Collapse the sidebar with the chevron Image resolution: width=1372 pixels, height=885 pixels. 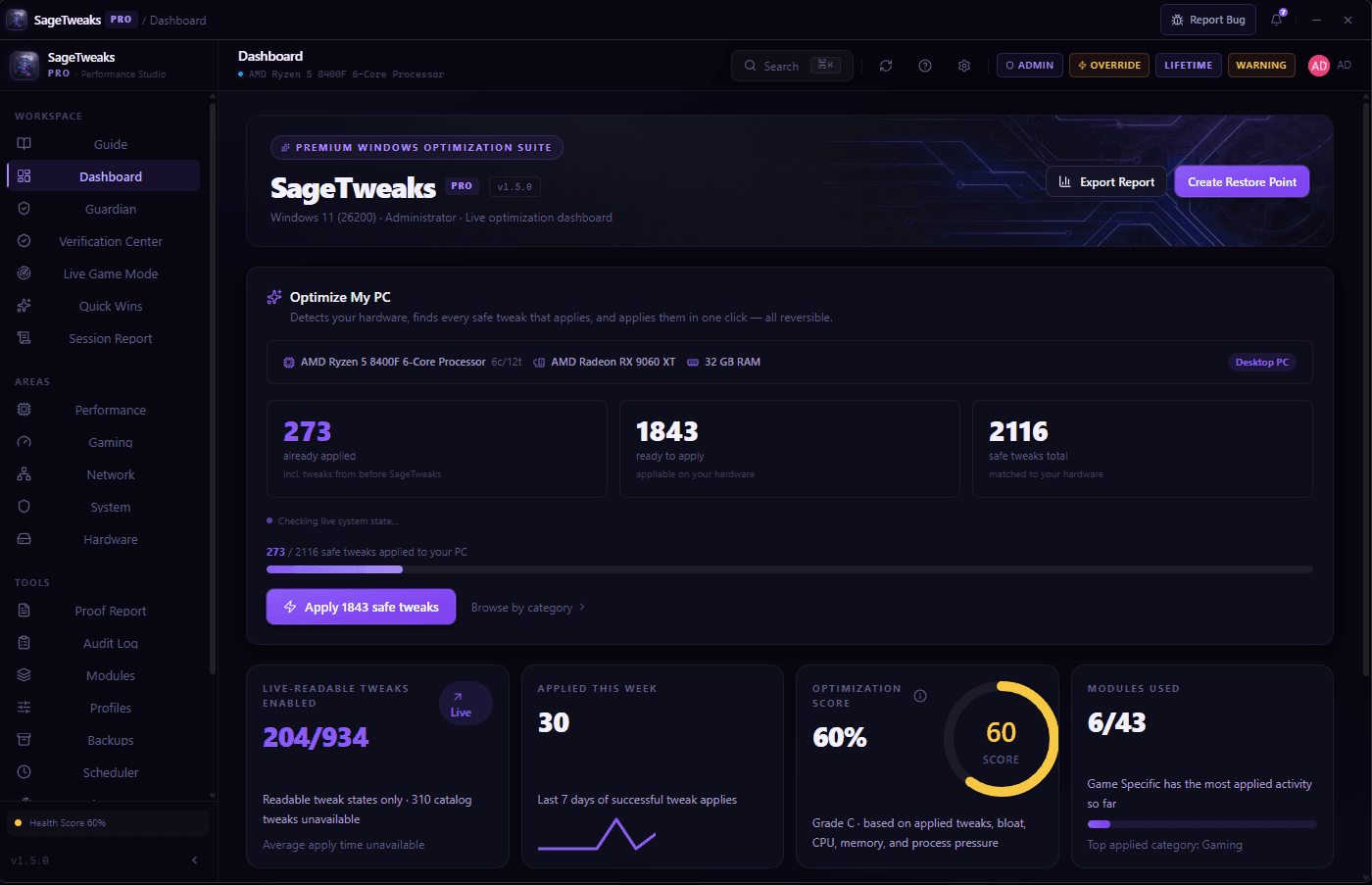pos(194,860)
